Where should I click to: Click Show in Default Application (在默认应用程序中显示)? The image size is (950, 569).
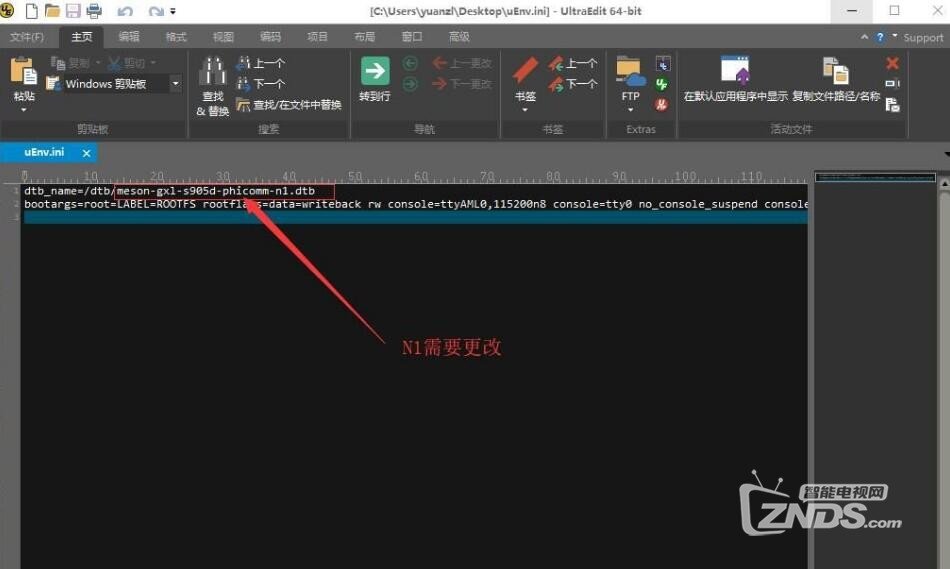736,79
